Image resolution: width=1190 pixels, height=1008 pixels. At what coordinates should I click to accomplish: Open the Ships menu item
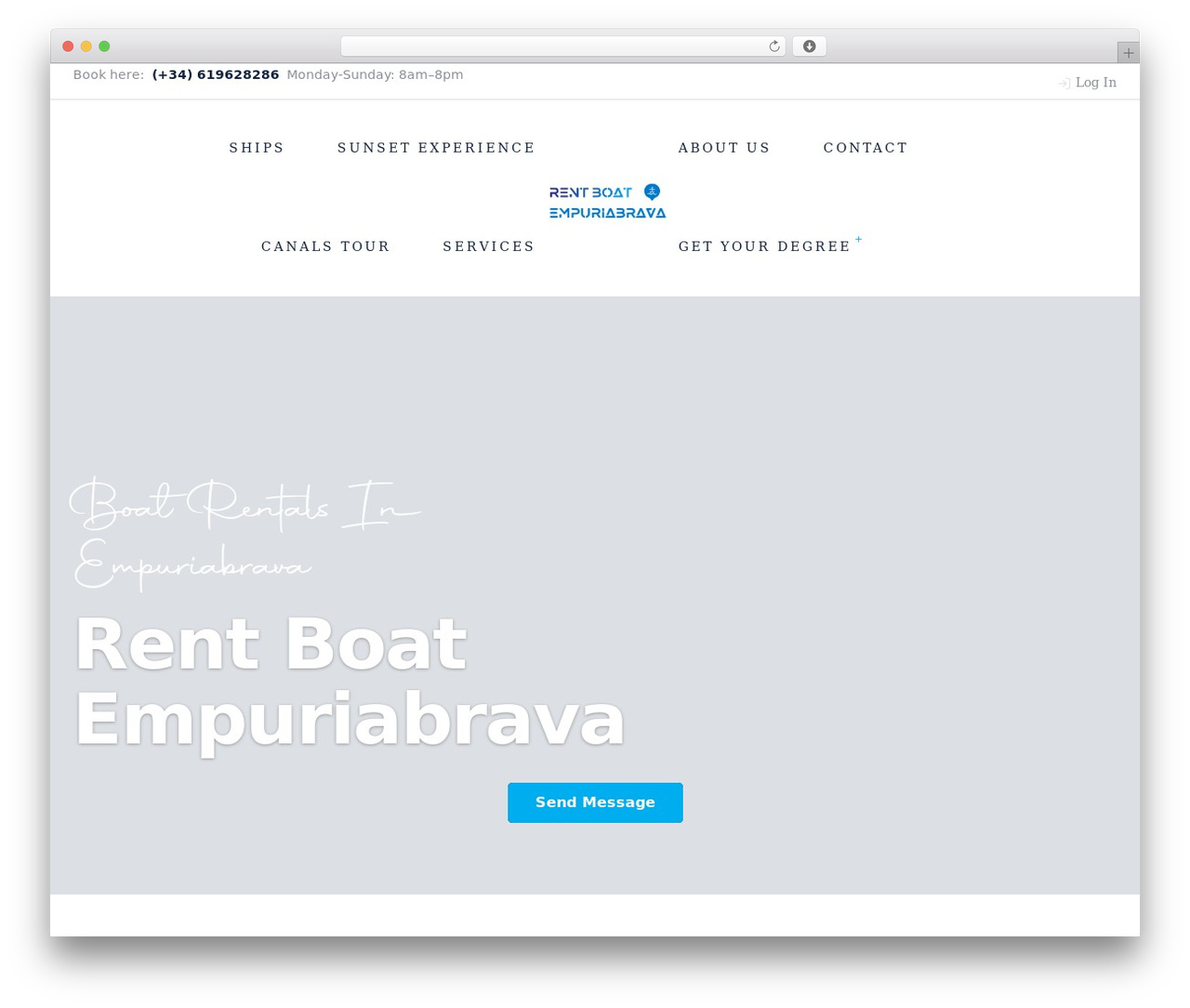pyautogui.click(x=257, y=148)
